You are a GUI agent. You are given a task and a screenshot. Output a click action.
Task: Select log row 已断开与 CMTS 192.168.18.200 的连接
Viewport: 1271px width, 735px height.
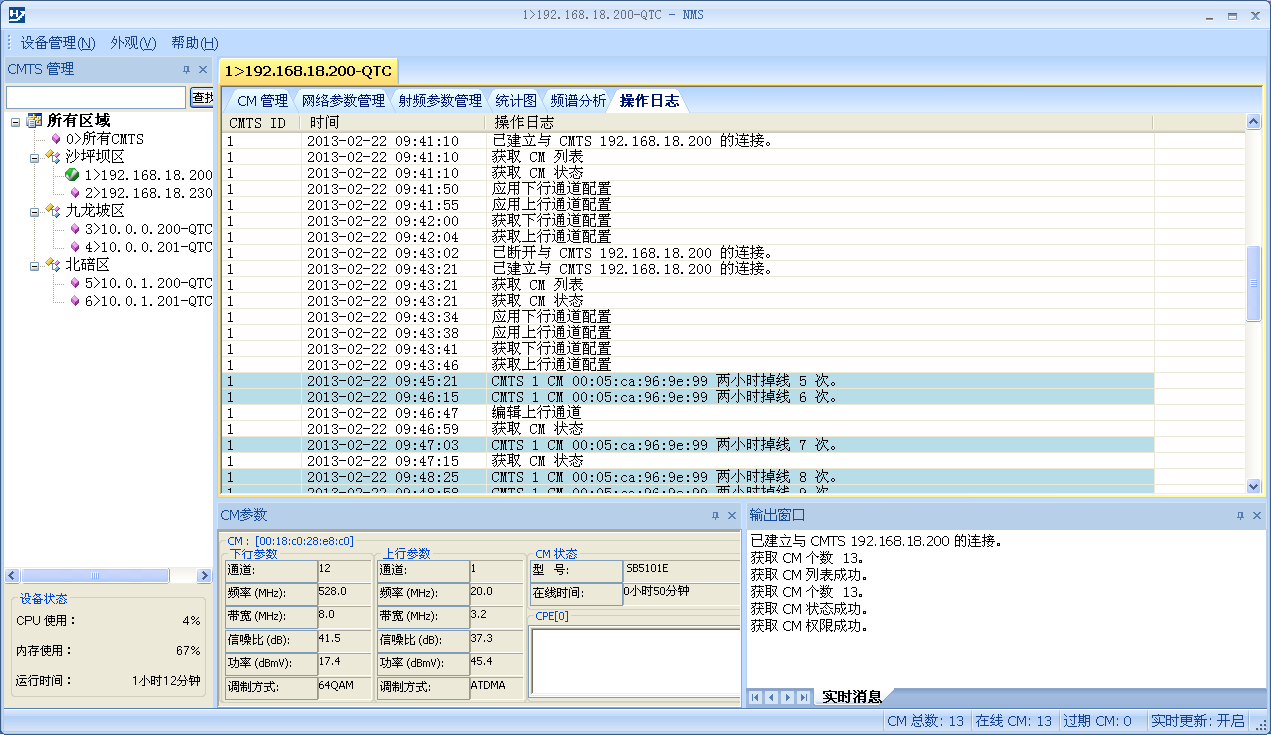(688, 253)
